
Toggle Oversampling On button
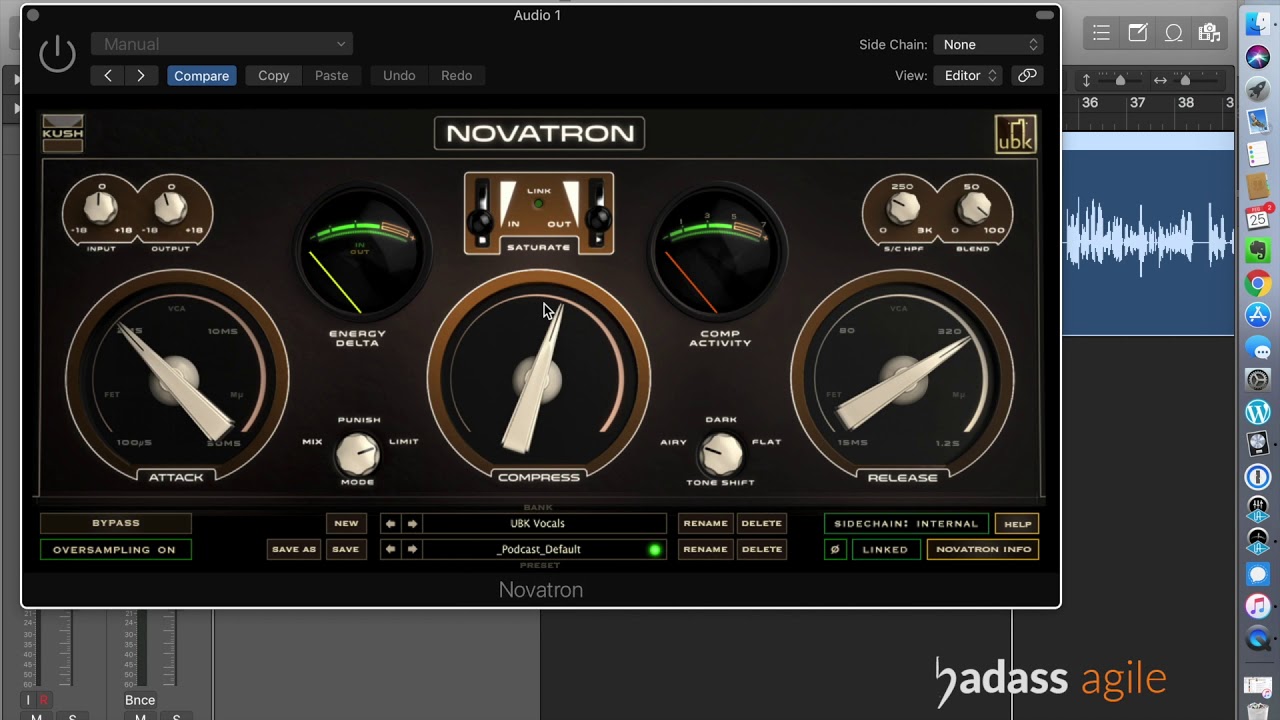point(116,549)
